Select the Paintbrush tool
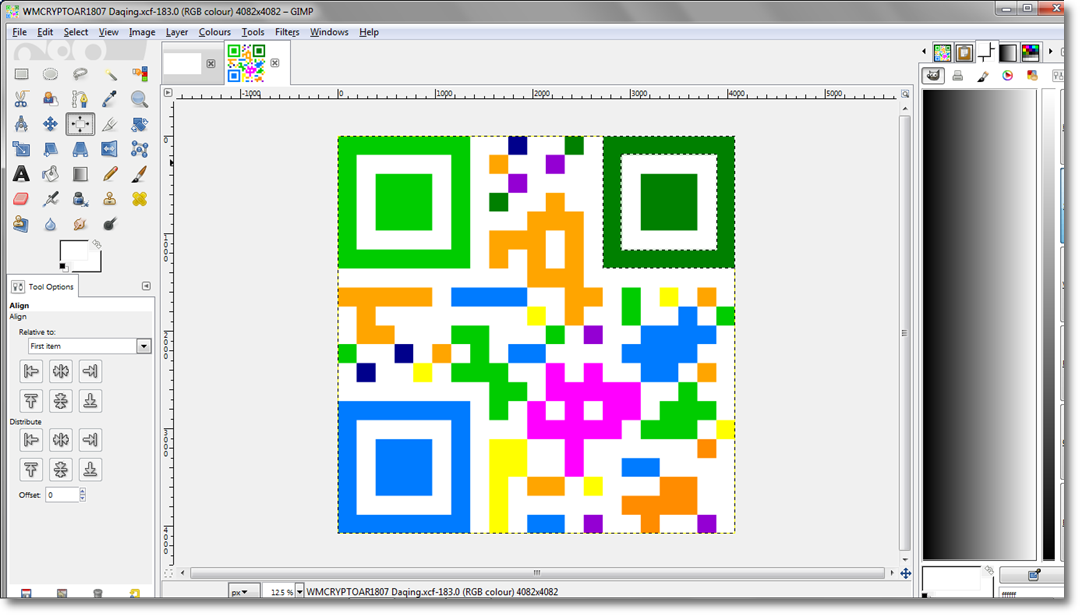 click(x=140, y=174)
